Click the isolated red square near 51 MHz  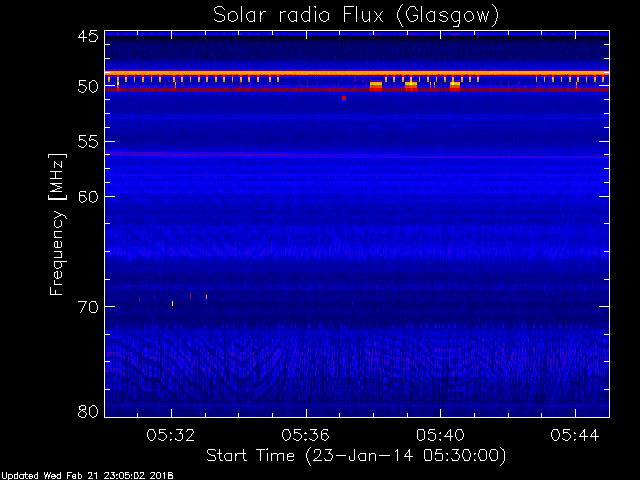point(344,98)
